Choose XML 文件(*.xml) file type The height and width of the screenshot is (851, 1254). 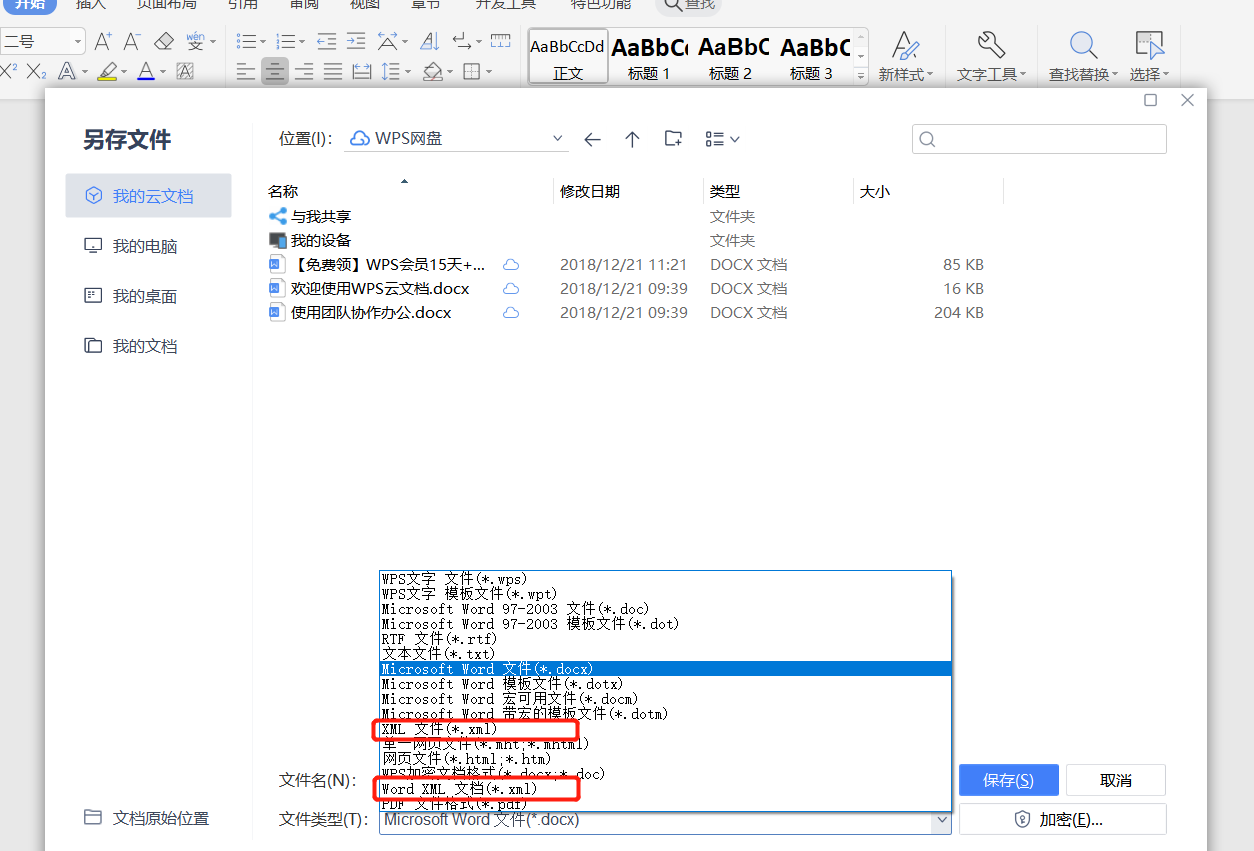(x=665, y=729)
